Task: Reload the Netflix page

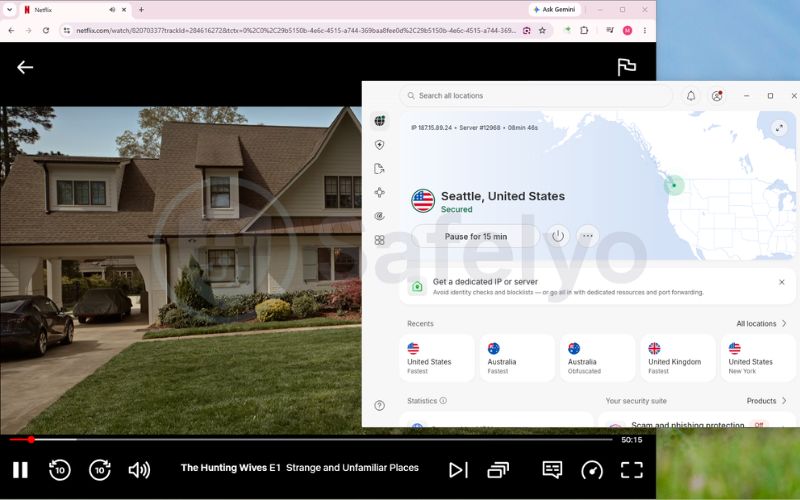Action: [x=46, y=31]
